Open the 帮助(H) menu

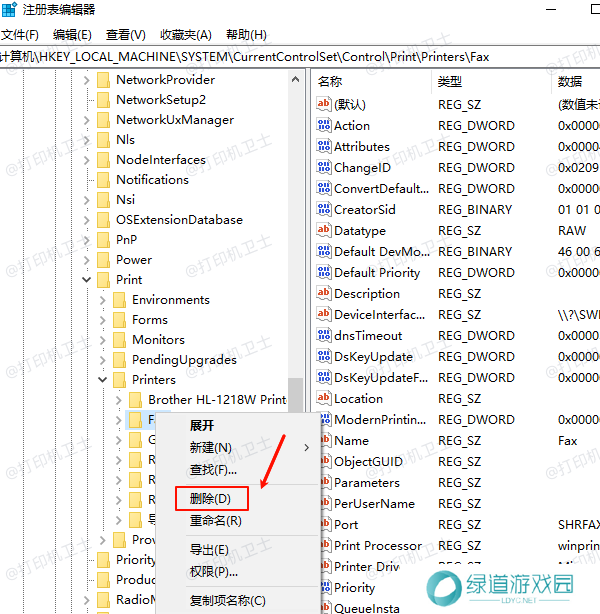pos(246,35)
